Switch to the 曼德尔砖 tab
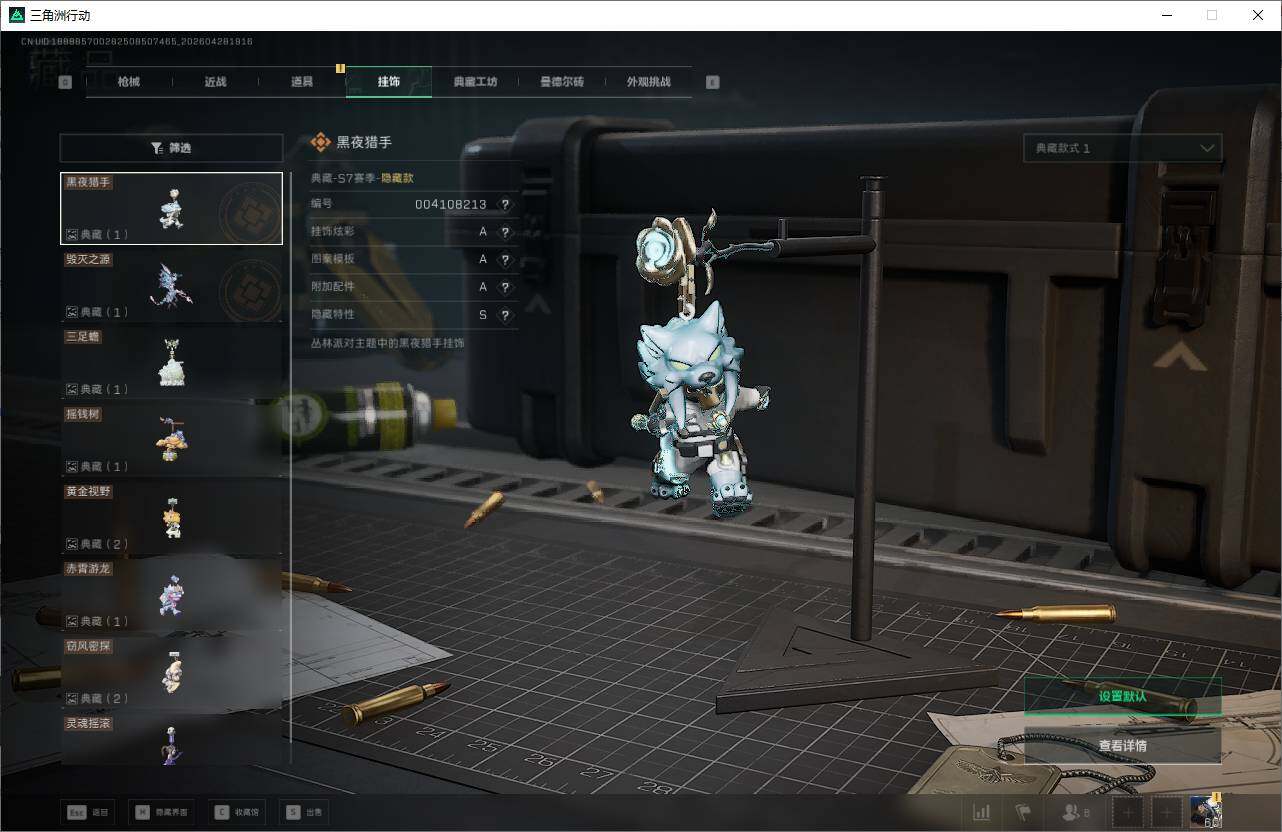The width and height of the screenshot is (1282, 832). (x=562, y=82)
